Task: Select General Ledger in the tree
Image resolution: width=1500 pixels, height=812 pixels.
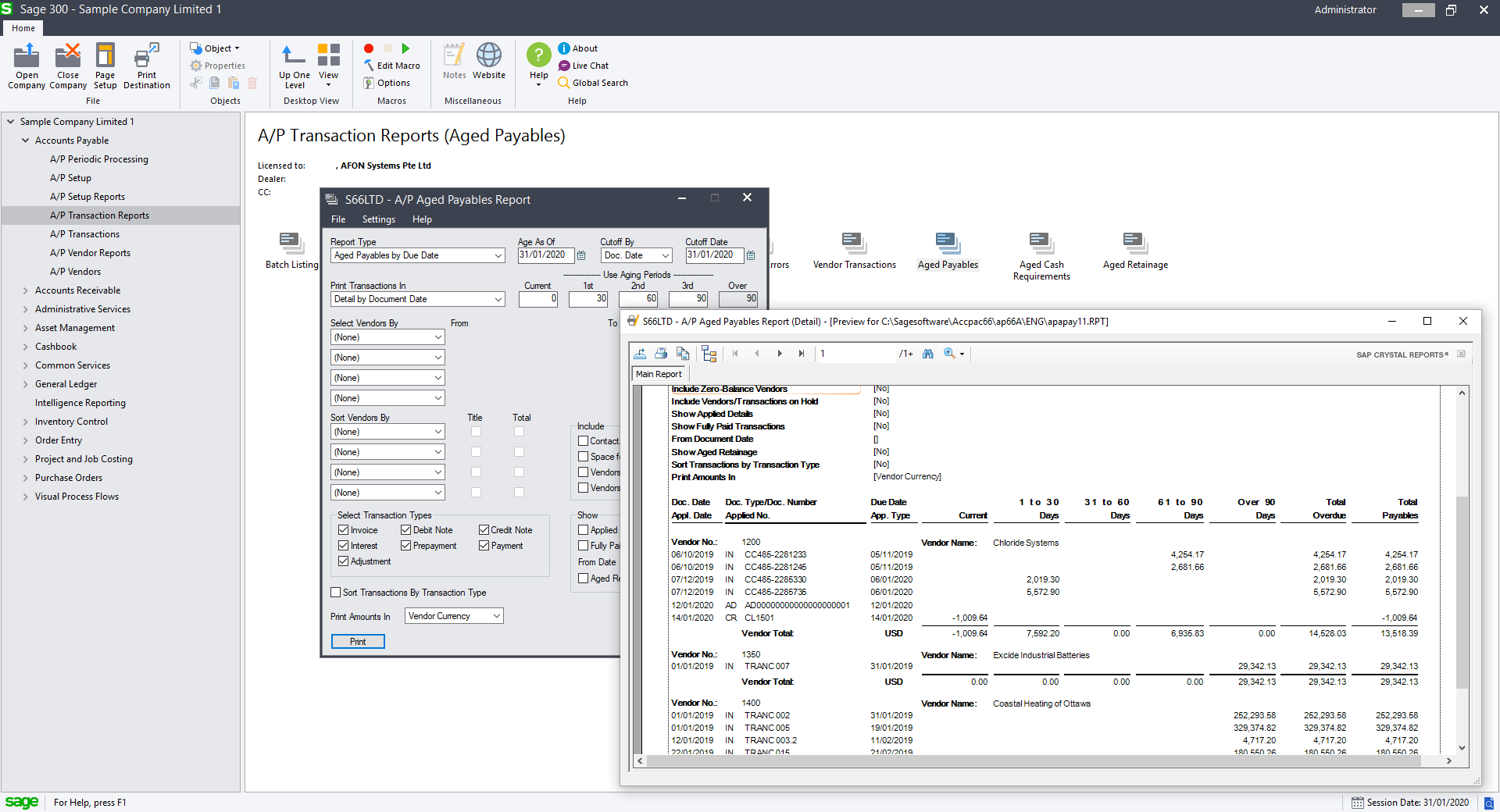Action: (x=66, y=384)
